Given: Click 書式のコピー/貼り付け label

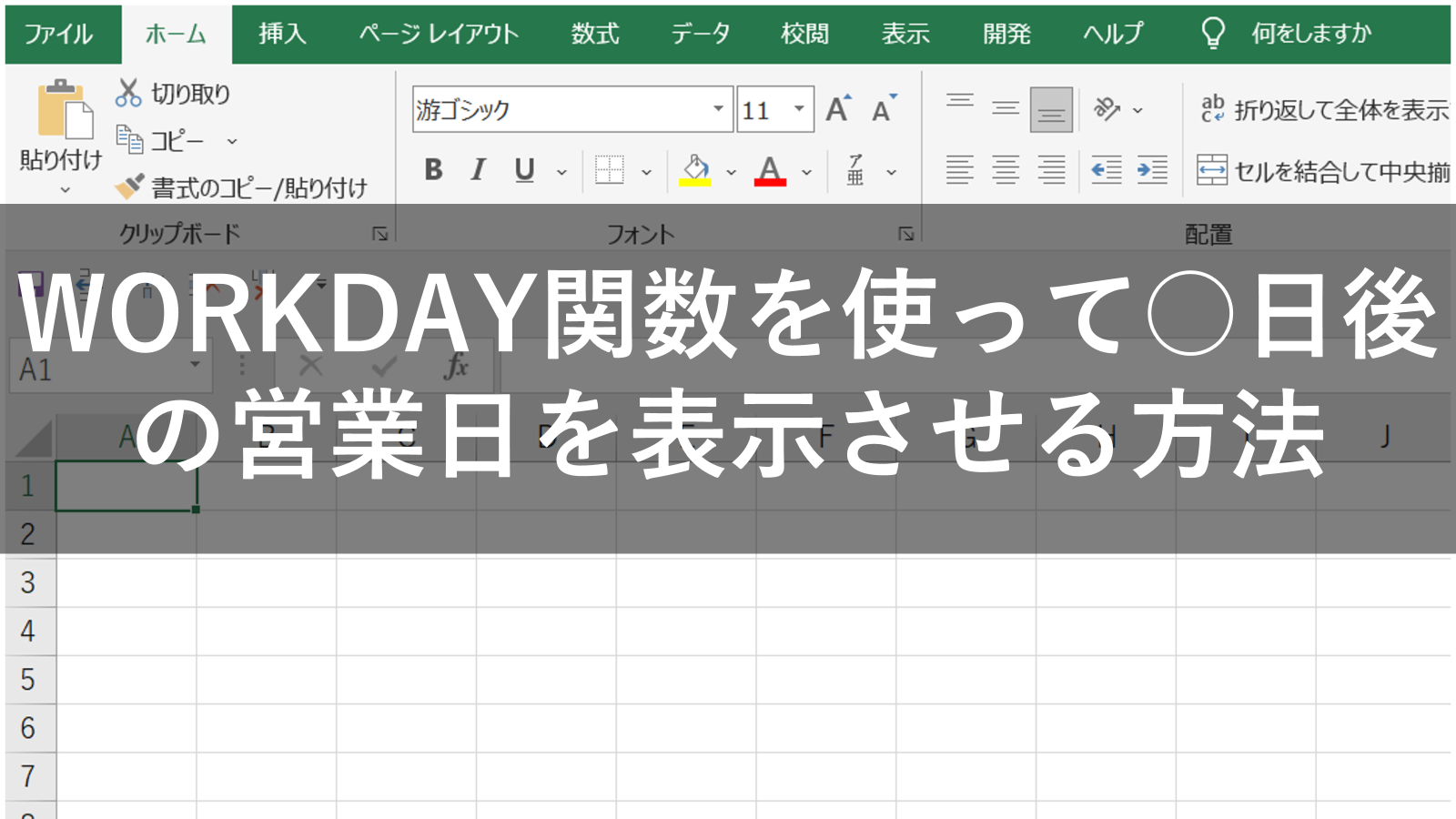Looking at the screenshot, I should pyautogui.click(x=259, y=187).
